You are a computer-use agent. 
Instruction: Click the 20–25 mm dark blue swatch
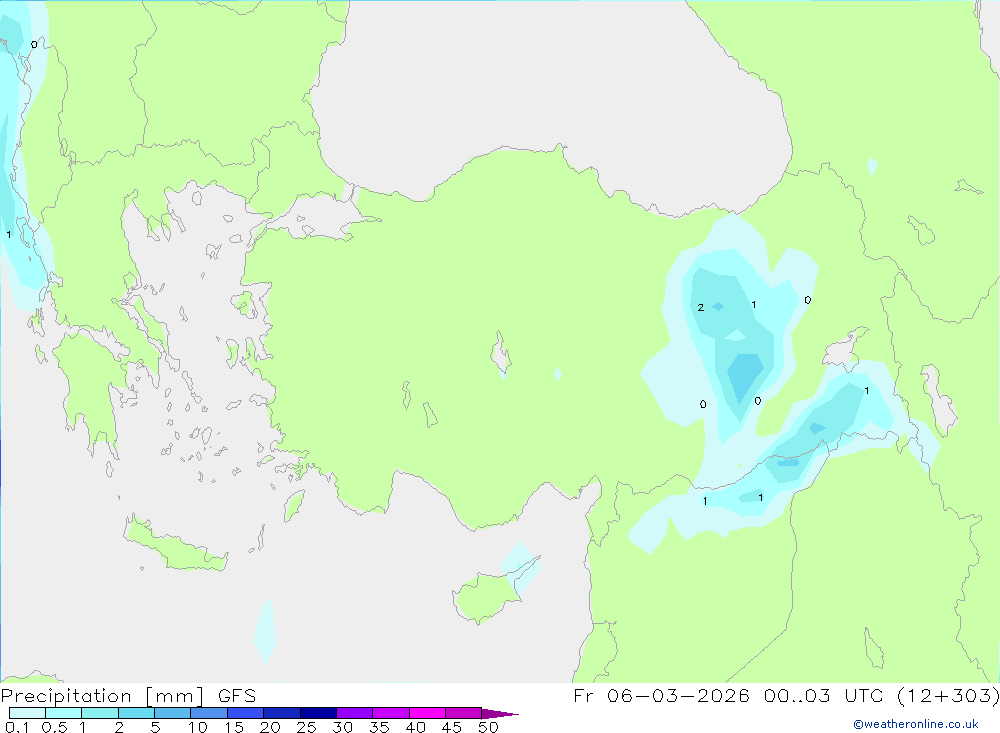click(282, 713)
